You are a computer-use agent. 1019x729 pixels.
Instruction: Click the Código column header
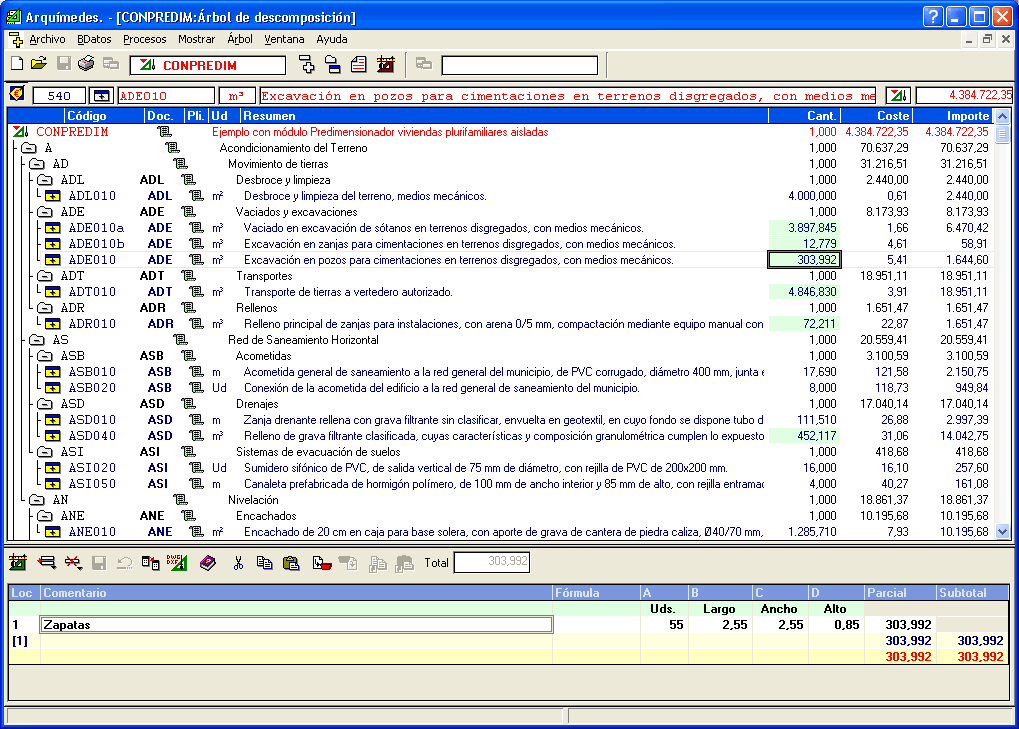pyautogui.click(x=104, y=116)
